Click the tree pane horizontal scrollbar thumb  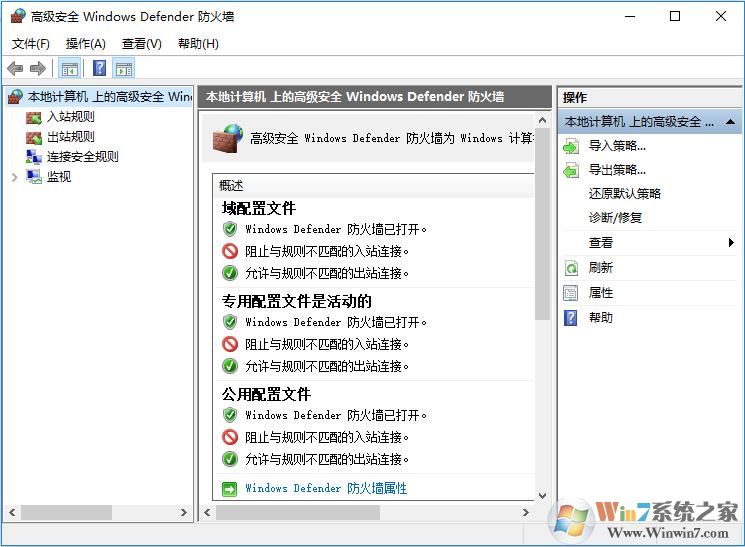[67, 513]
